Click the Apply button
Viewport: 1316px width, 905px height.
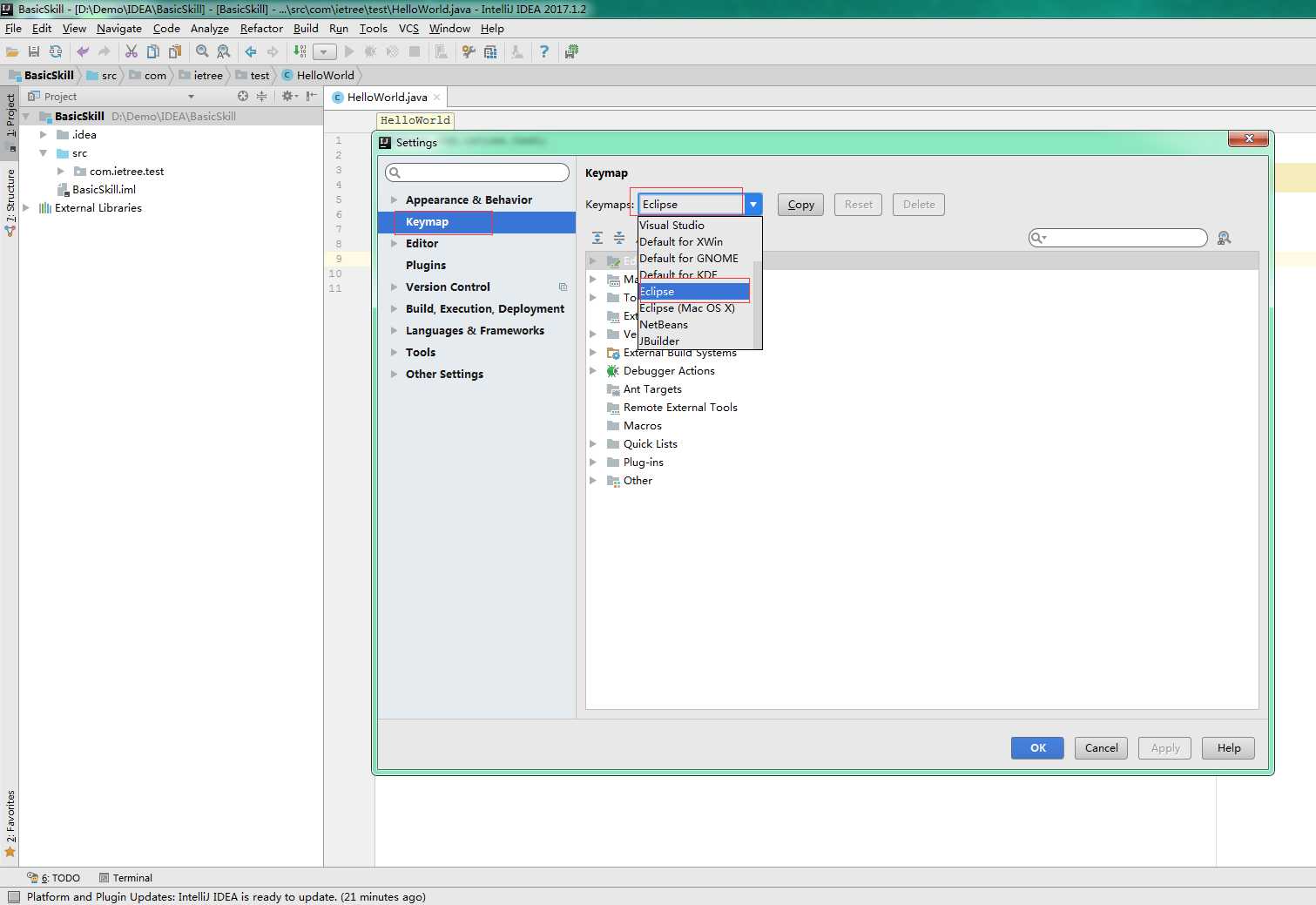tap(1164, 748)
